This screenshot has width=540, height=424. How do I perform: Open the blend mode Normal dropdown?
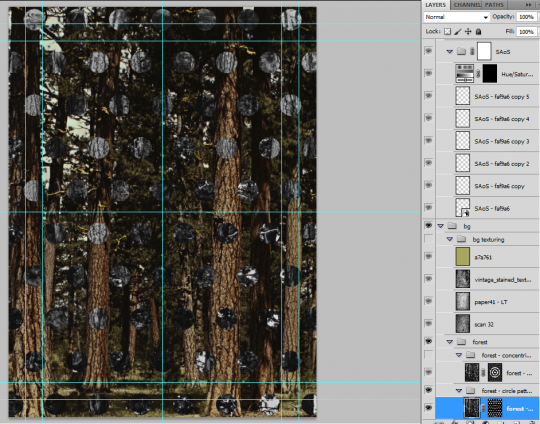coord(456,17)
